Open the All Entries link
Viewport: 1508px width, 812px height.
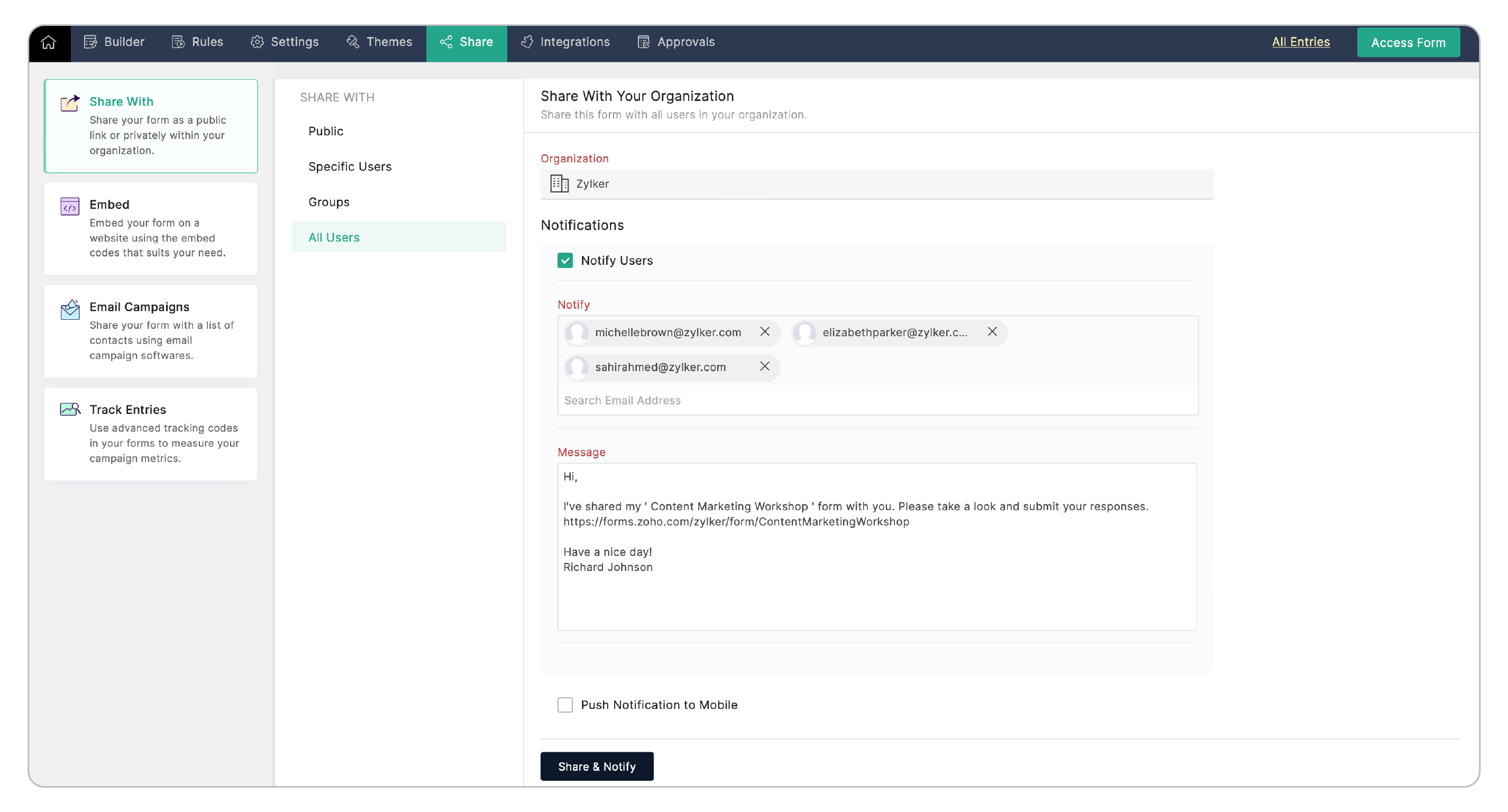tap(1301, 42)
